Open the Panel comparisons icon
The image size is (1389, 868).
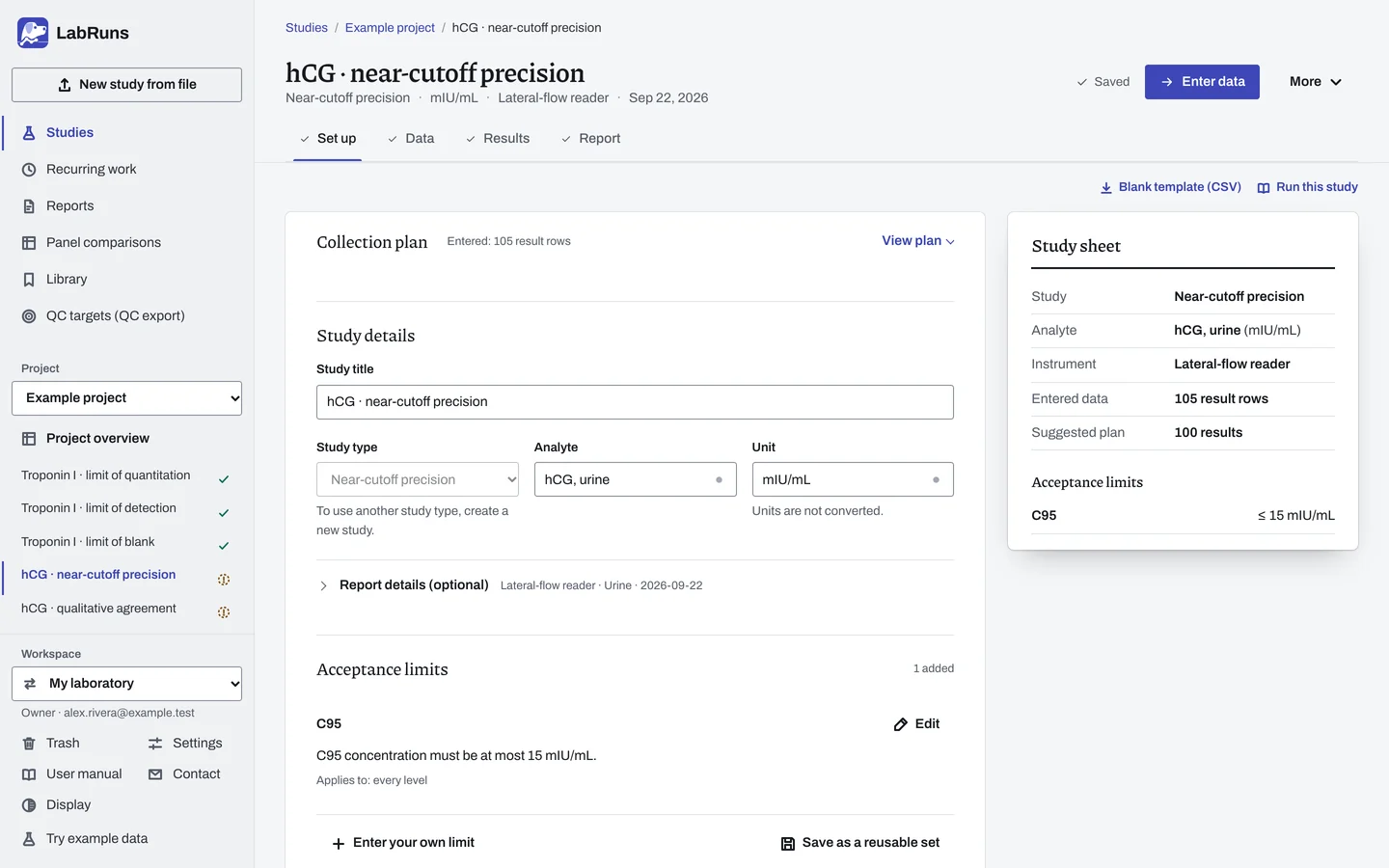(29, 243)
